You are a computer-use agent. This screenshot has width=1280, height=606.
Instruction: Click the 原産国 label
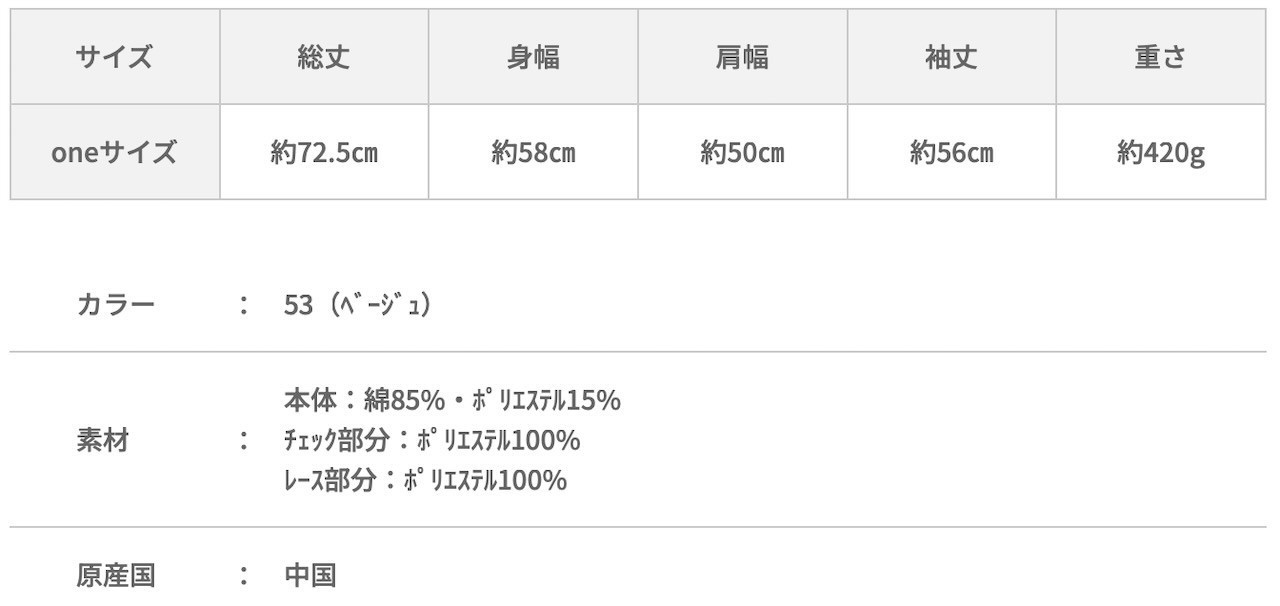(x=116, y=576)
